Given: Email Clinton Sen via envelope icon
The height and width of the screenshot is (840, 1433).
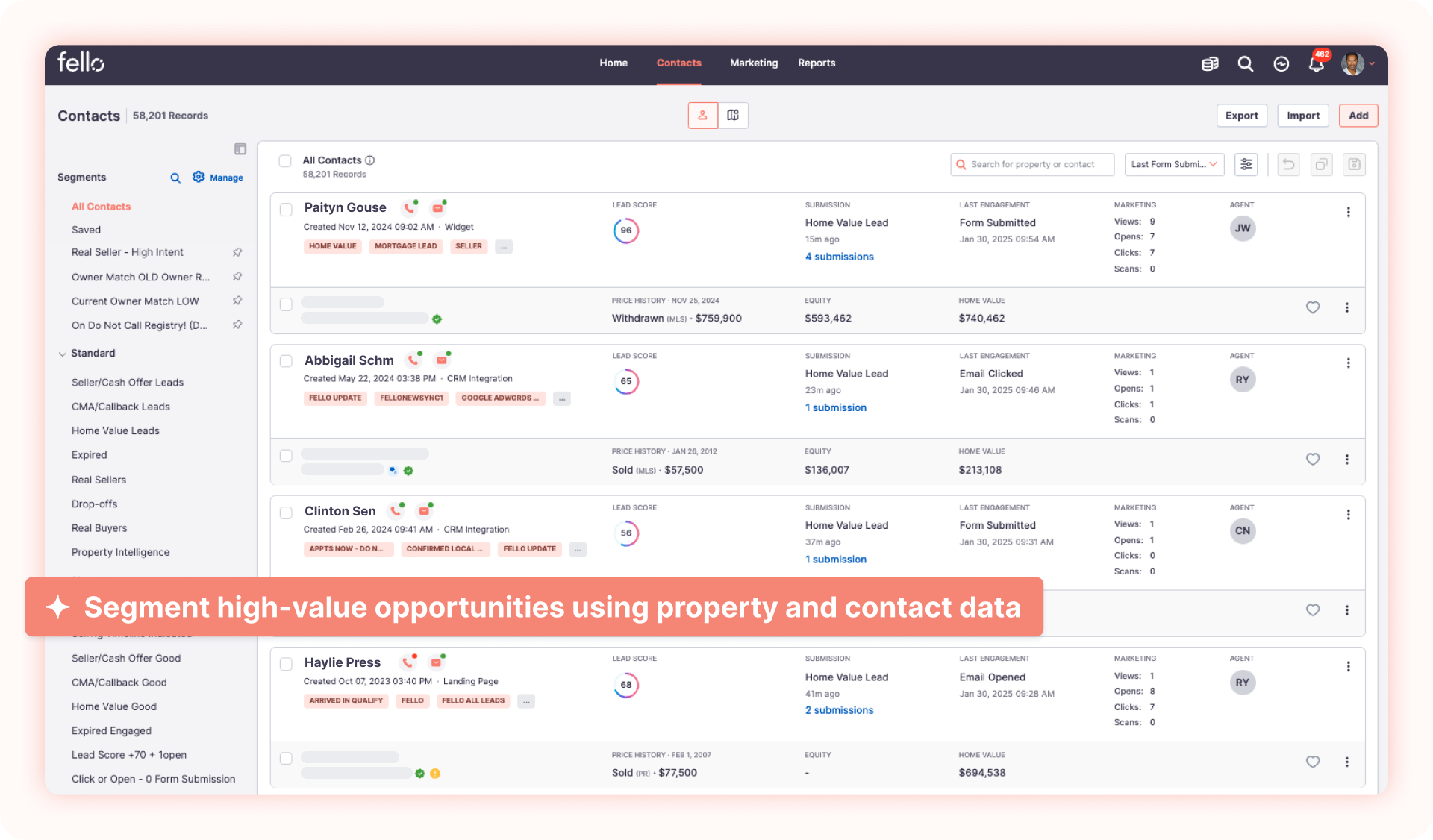Looking at the screenshot, I should 424,511.
